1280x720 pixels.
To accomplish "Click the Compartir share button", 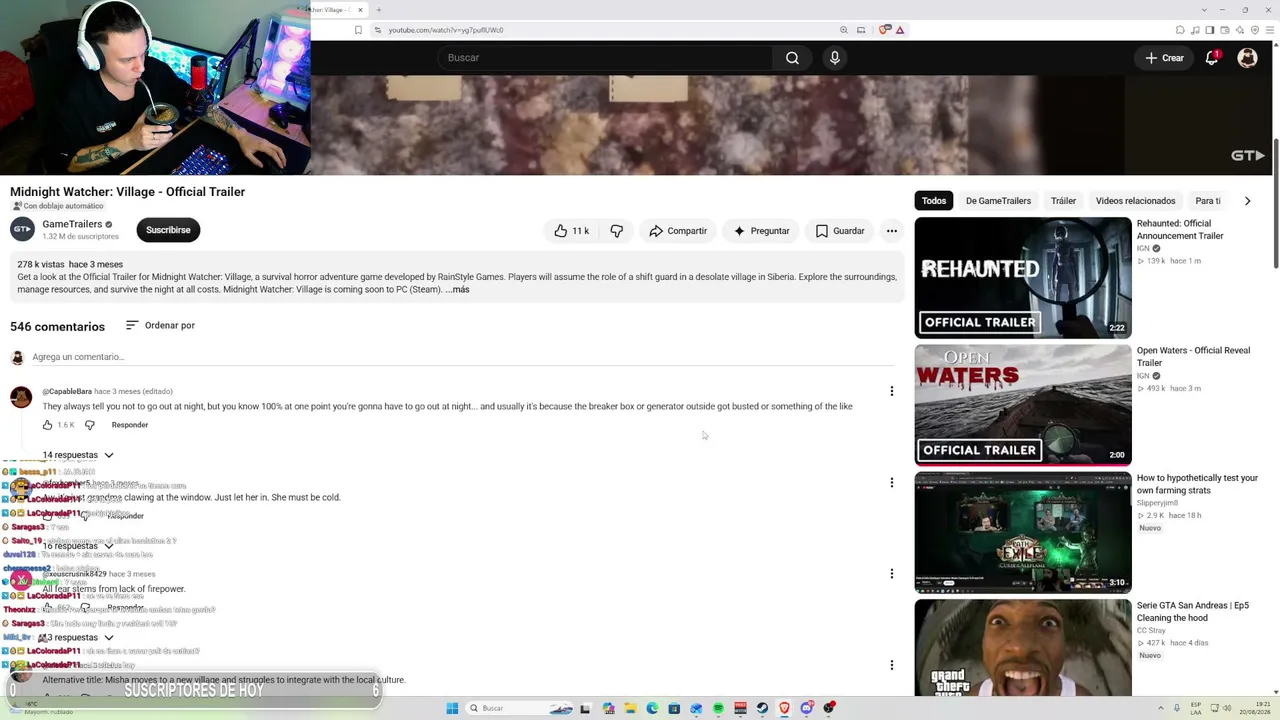I will point(678,231).
